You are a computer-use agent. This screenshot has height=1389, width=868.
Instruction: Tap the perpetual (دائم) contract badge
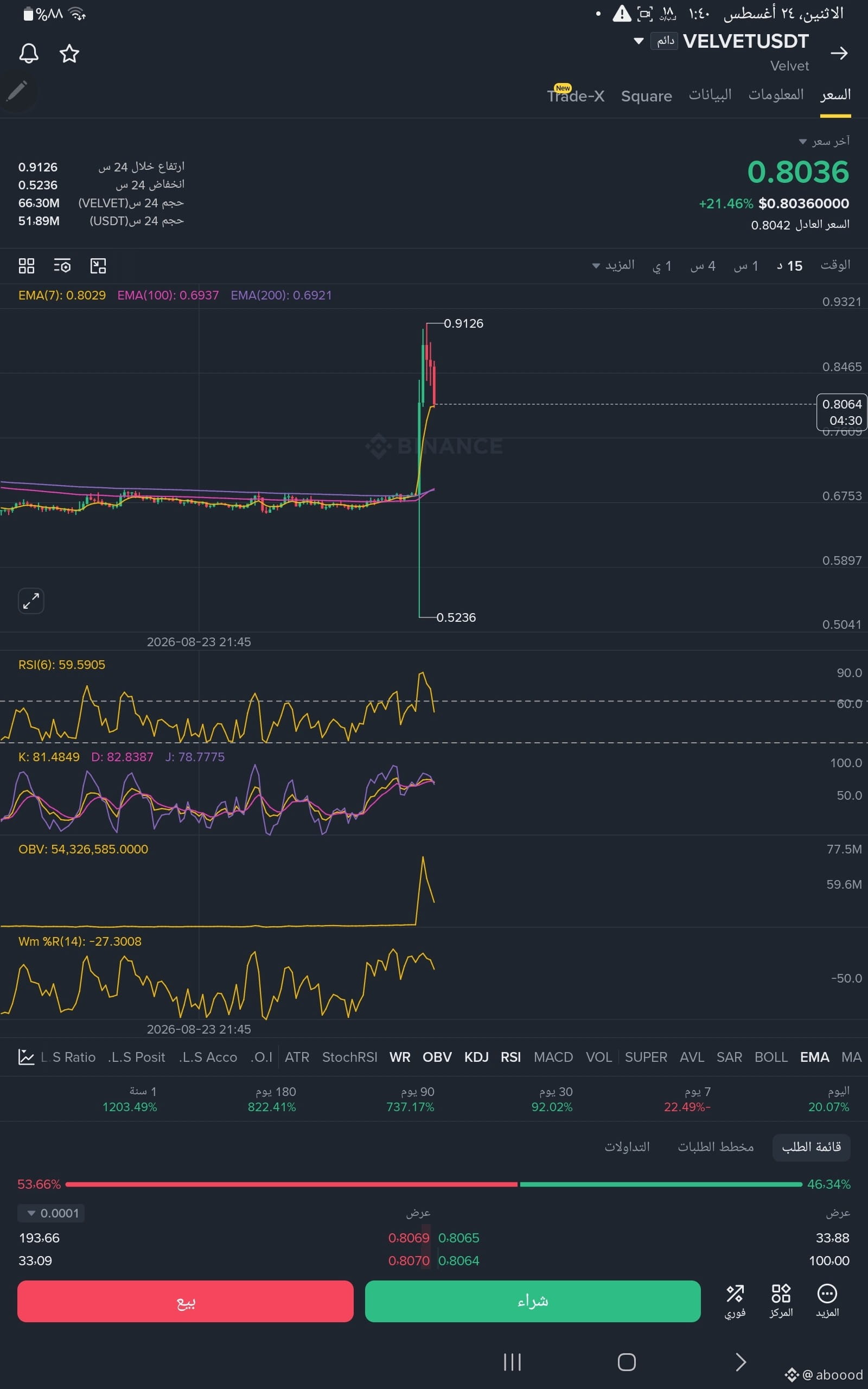point(665,41)
